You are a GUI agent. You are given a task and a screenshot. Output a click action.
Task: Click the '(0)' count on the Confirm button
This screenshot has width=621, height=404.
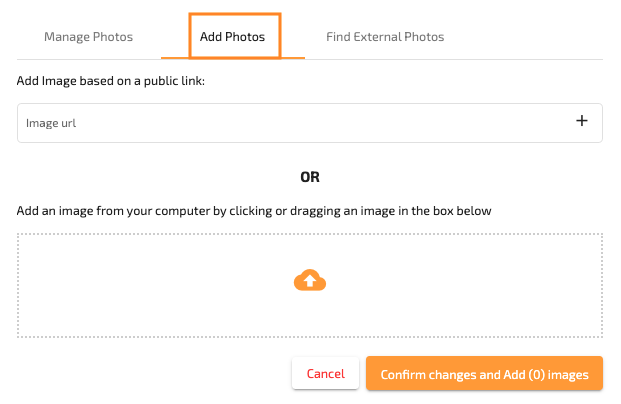537,374
